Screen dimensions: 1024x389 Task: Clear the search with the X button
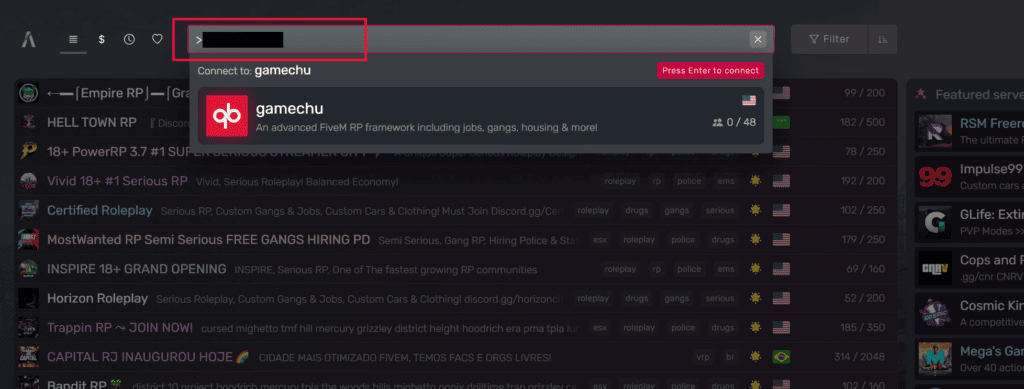[x=758, y=39]
